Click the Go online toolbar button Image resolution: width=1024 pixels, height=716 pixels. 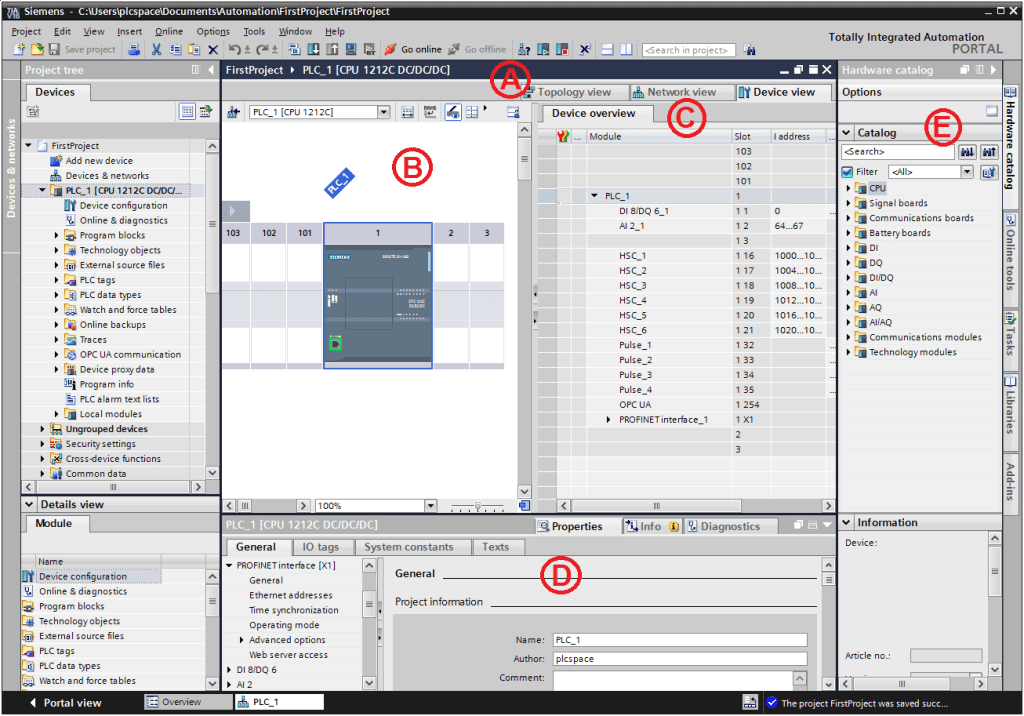point(413,49)
